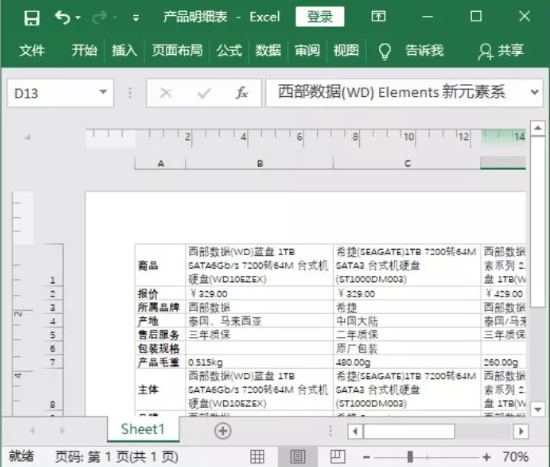Expand the Name Box dropdown arrow
Image resolution: width=550 pixels, height=467 pixels.
pyautogui.click(x=103, y=92)
